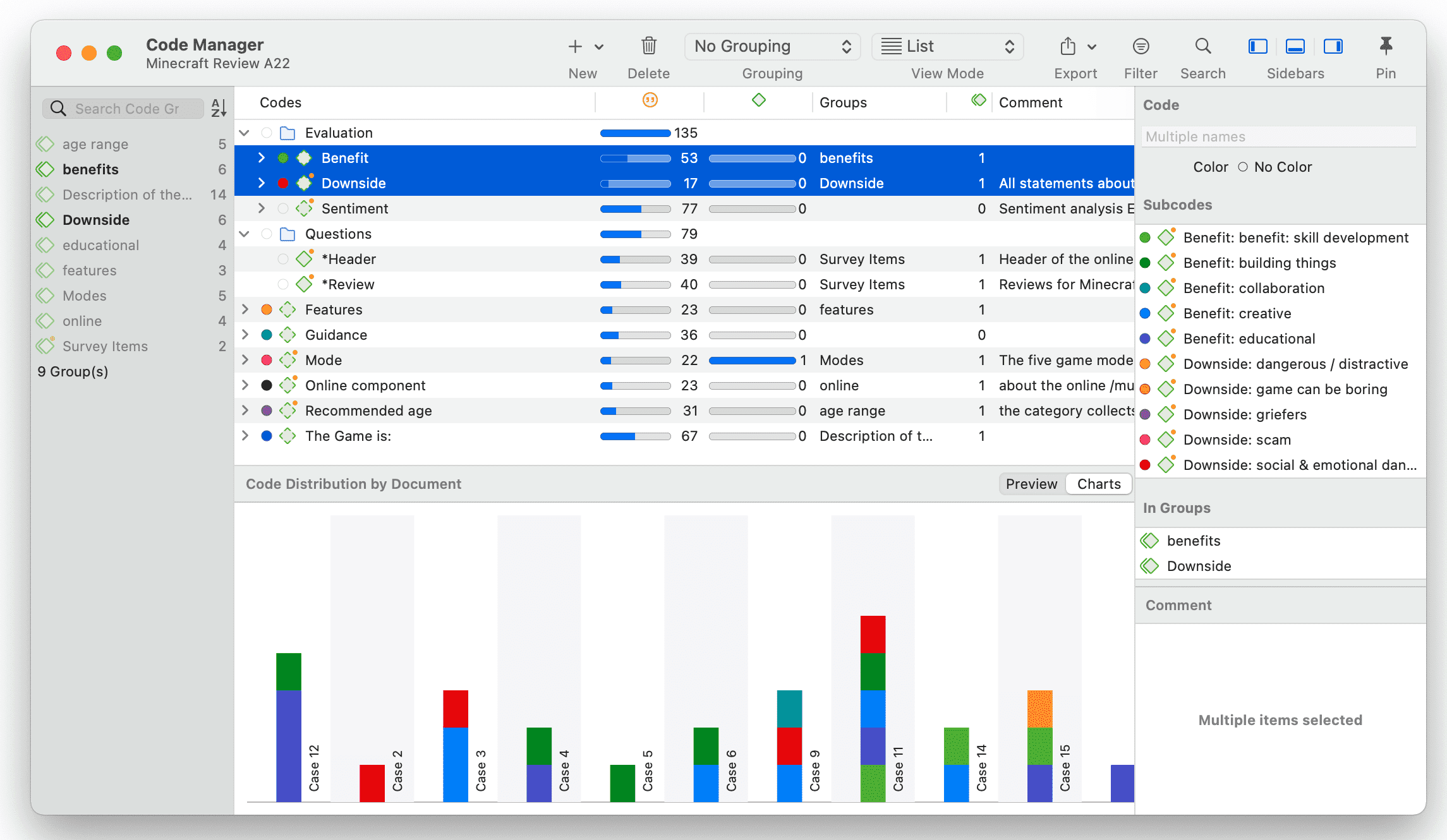Switch to the Charts tab
Image resolution: width=1447 pixels, height=840 pixels.
1099,484
